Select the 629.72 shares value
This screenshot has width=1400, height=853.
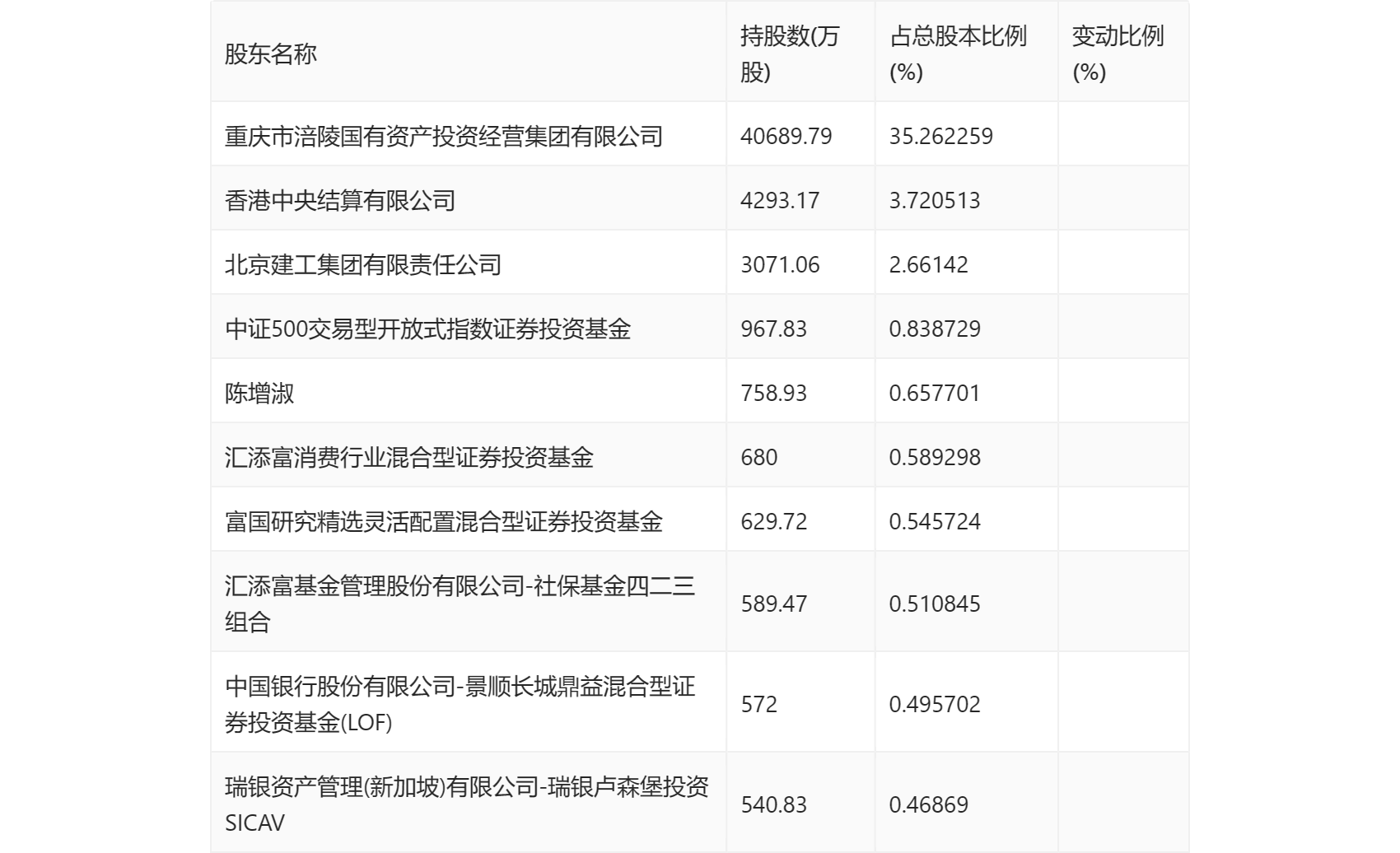tap(774, 521)
